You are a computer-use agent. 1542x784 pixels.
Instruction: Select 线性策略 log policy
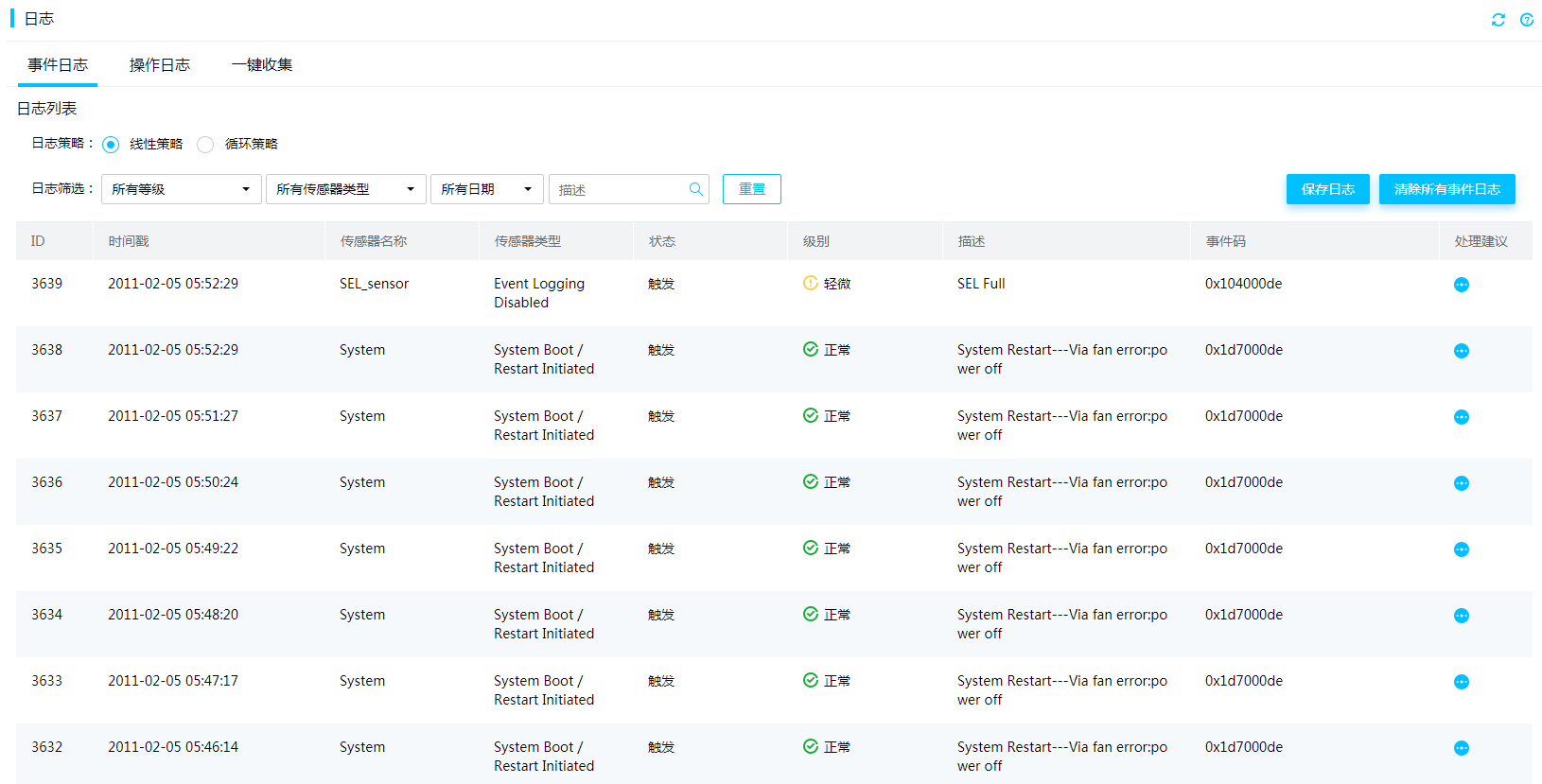click(111, 145)
